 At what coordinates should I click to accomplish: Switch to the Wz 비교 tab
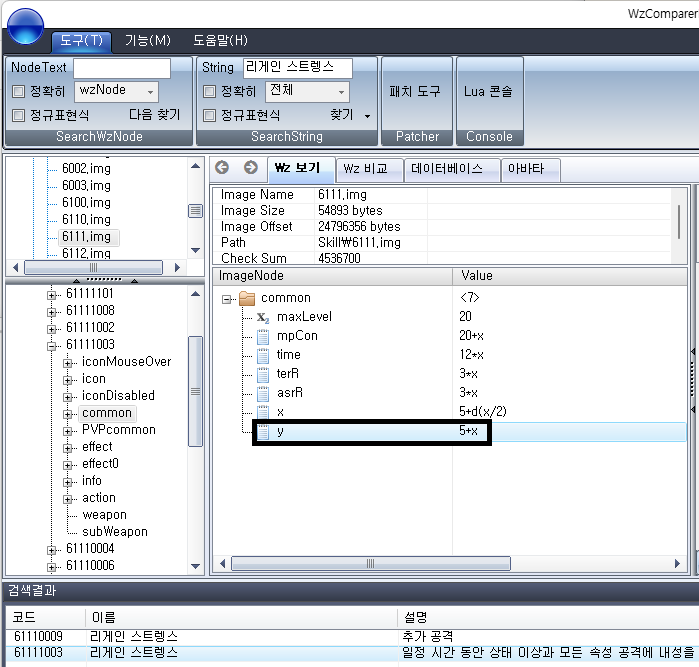370,170
